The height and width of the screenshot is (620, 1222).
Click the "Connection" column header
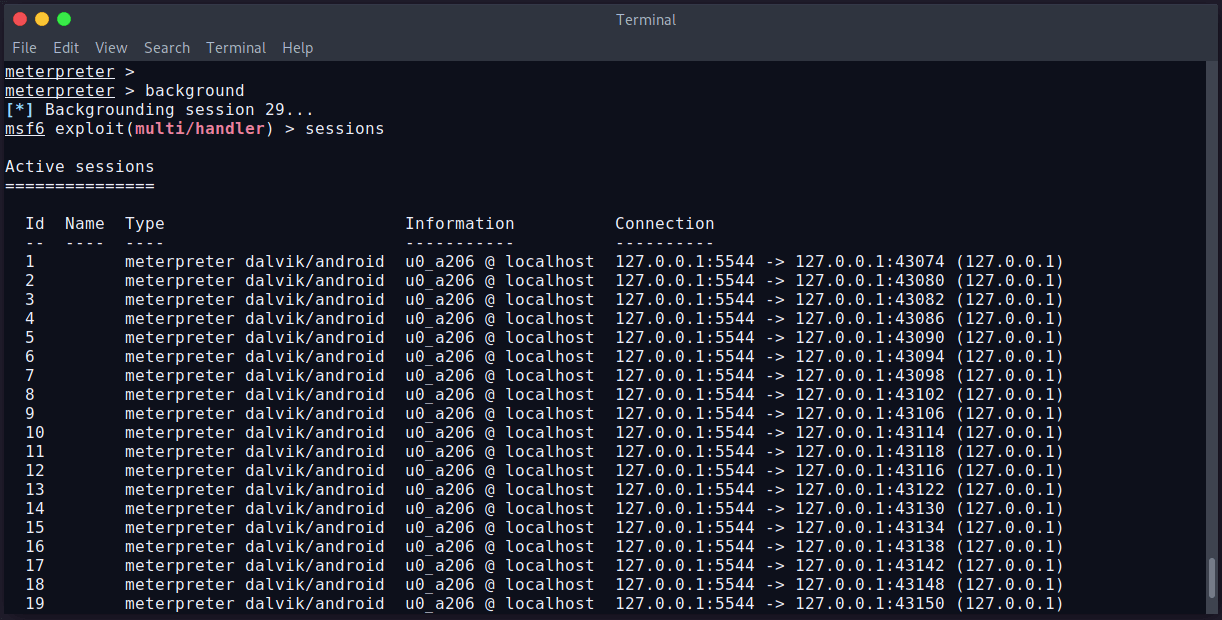click(665, 224)
